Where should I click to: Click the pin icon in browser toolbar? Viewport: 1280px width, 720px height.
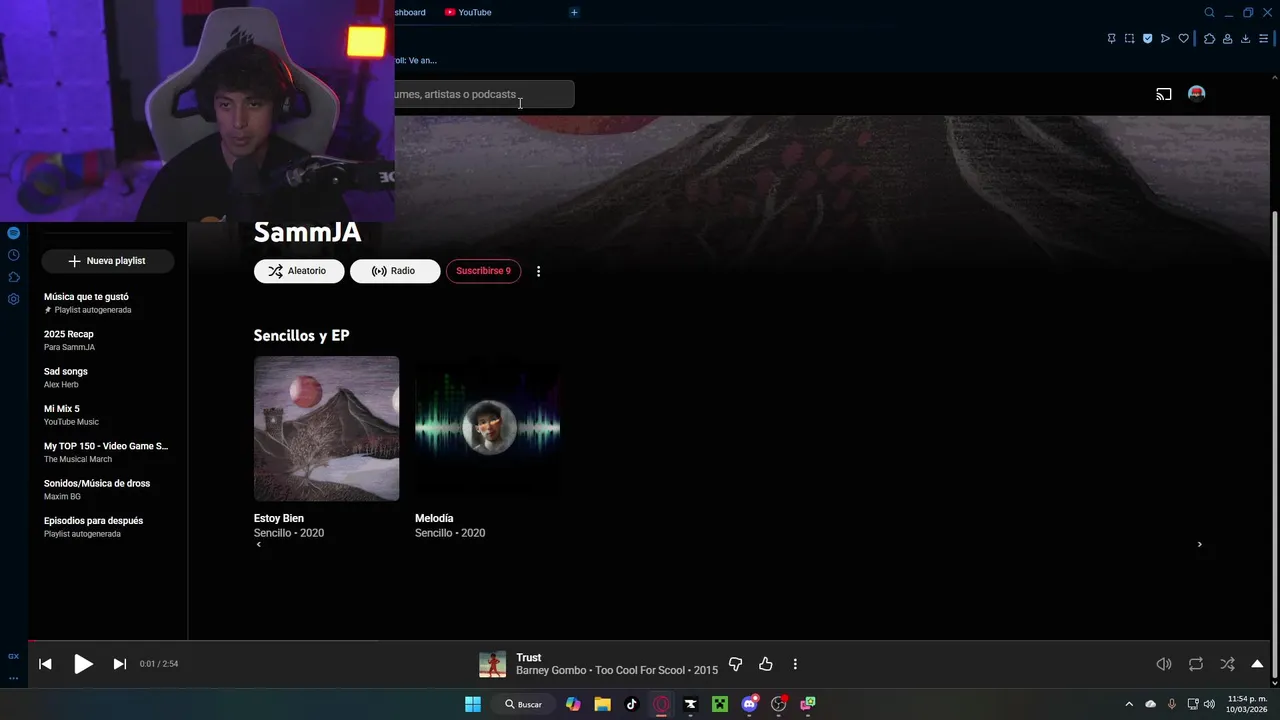click(x=1111, y=38)
